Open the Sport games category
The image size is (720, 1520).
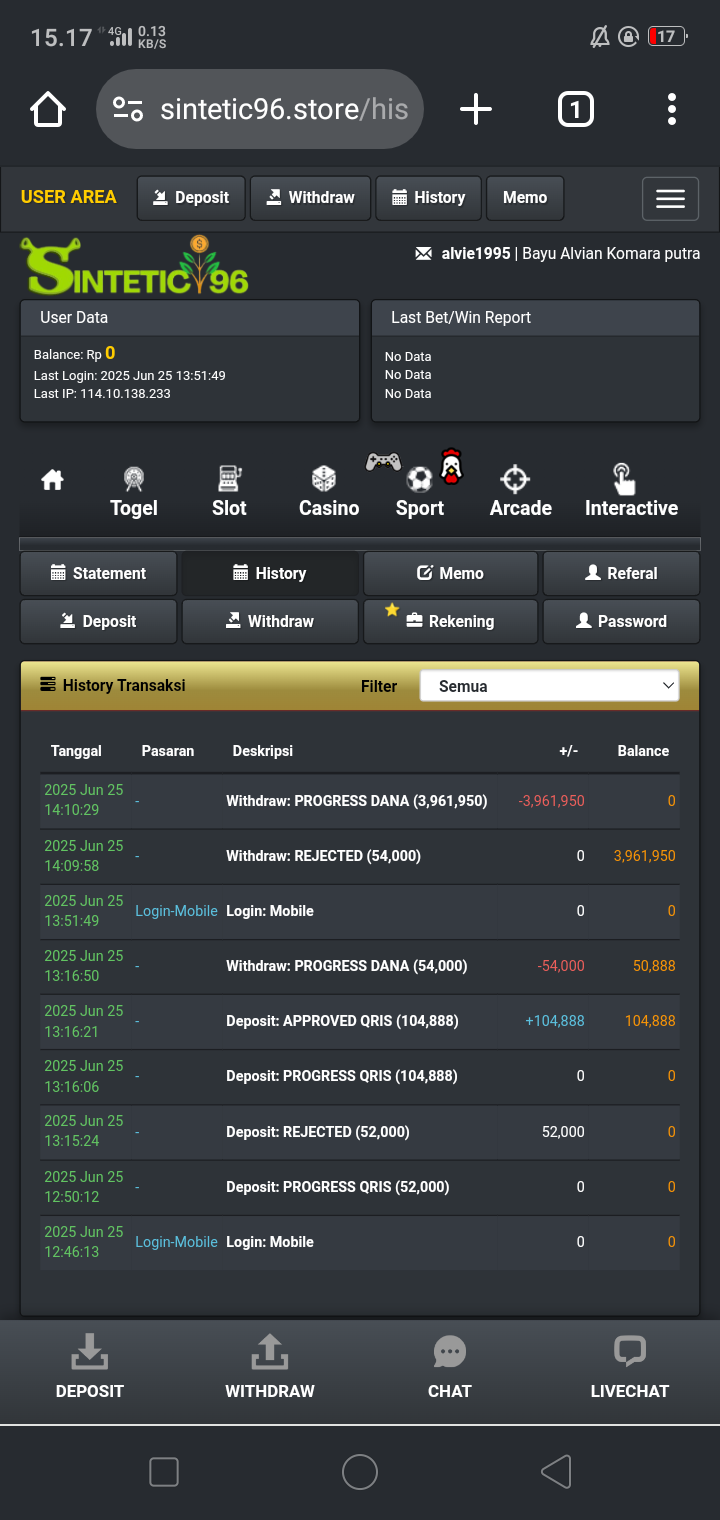pyautogui.click(x=420, y=492)
